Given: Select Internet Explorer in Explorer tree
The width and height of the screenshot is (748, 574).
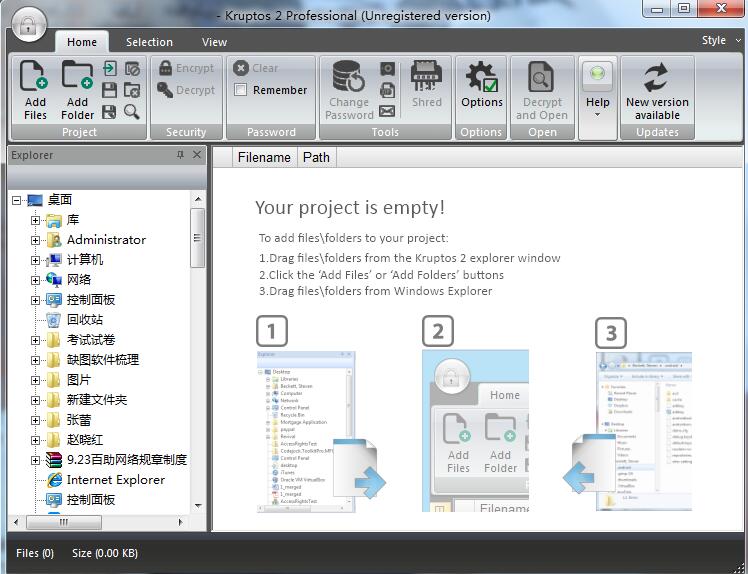Looking at the screenshot, I should pyautogui.click(x=115, y=480).
